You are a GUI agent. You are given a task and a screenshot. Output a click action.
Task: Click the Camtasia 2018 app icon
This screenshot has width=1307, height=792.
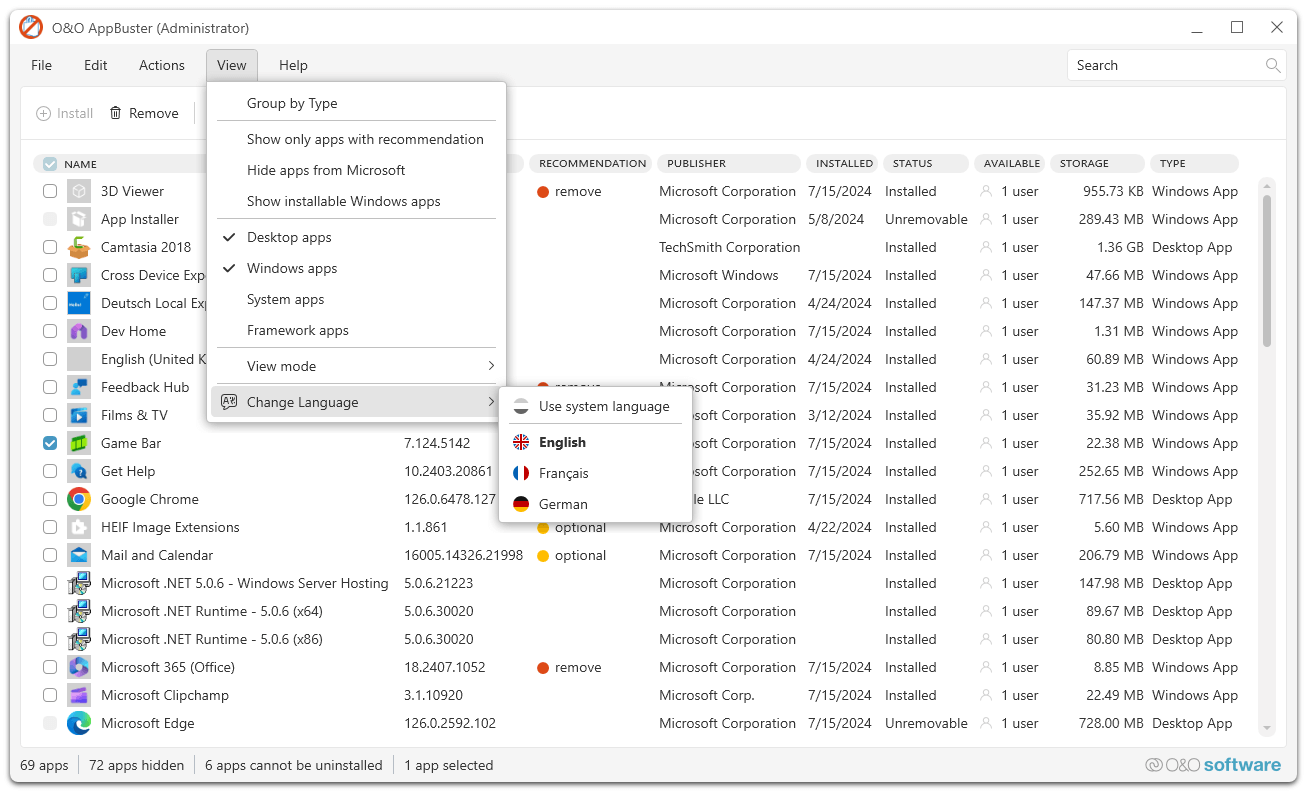[79, 247]
